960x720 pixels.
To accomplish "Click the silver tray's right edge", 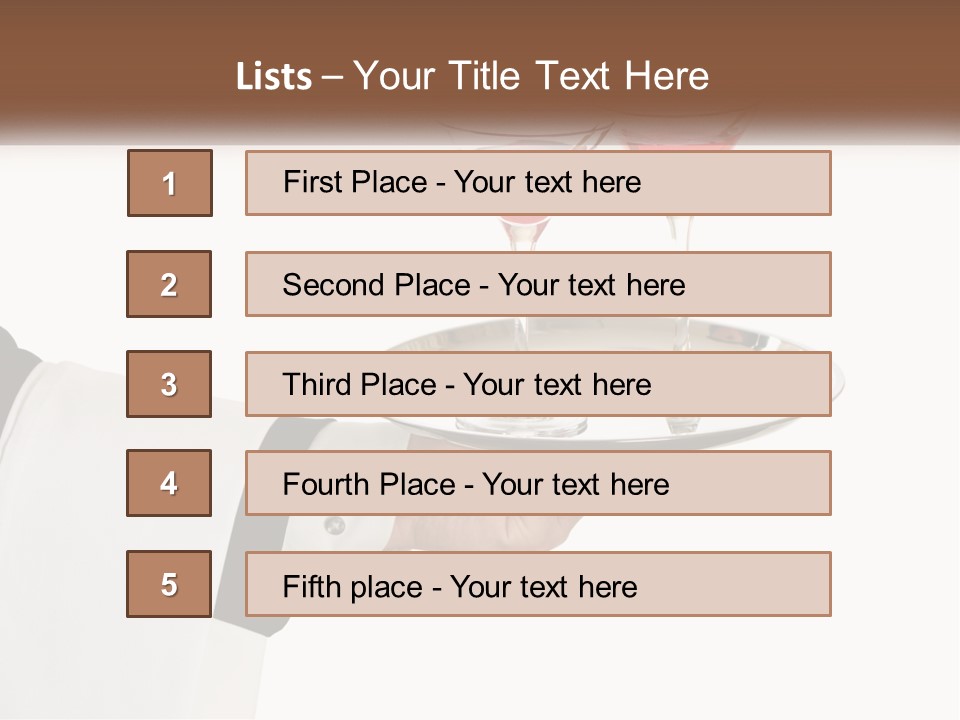I will point(838,383).
